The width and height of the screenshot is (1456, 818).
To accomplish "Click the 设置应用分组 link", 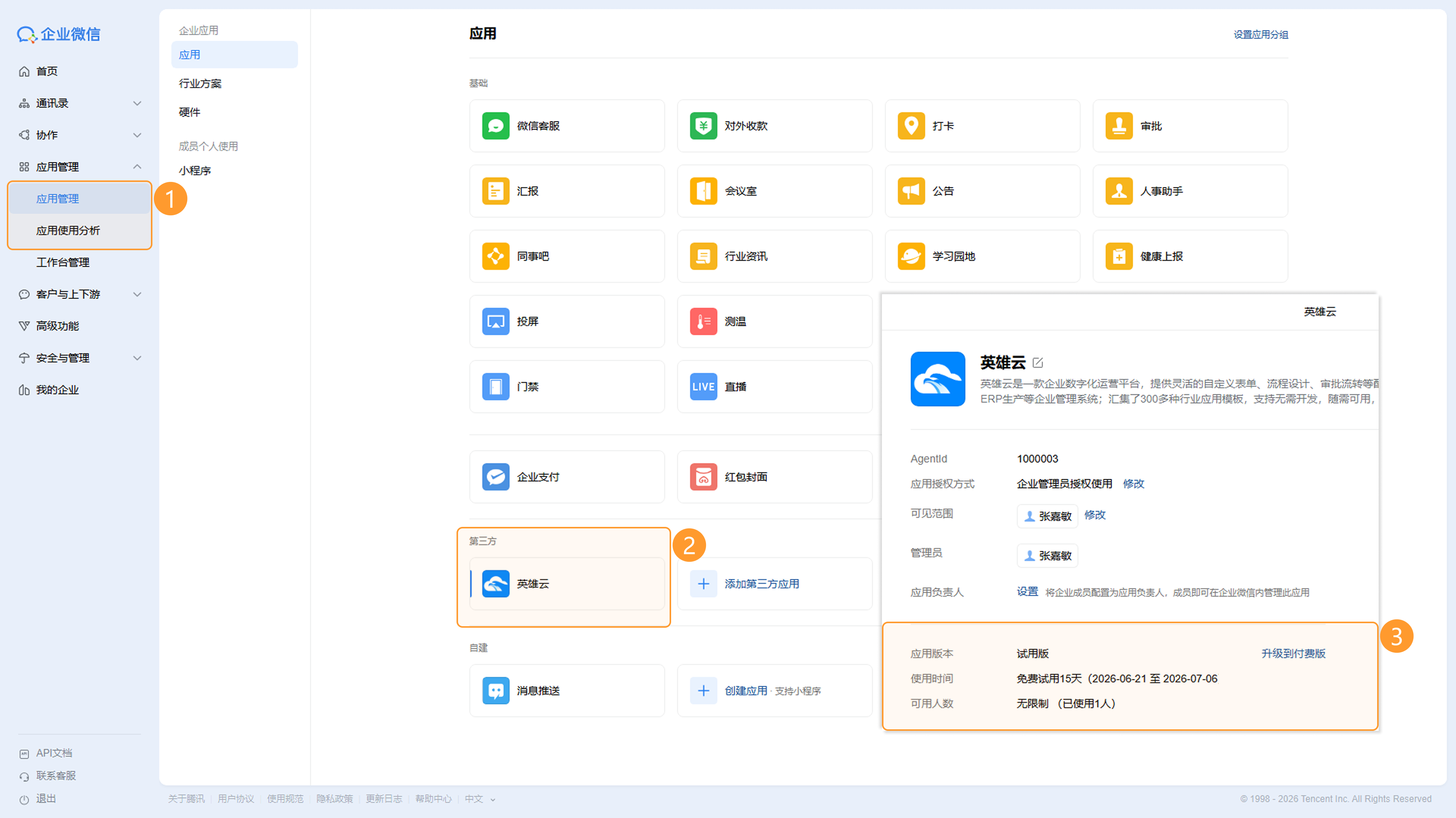I will coord(1260,34).
